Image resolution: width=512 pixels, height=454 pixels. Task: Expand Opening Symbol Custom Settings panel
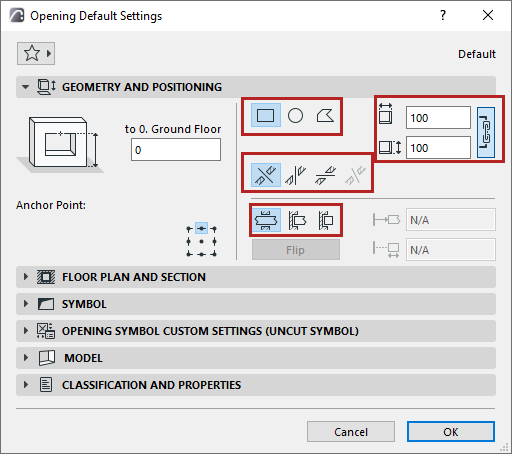[26, 331]
